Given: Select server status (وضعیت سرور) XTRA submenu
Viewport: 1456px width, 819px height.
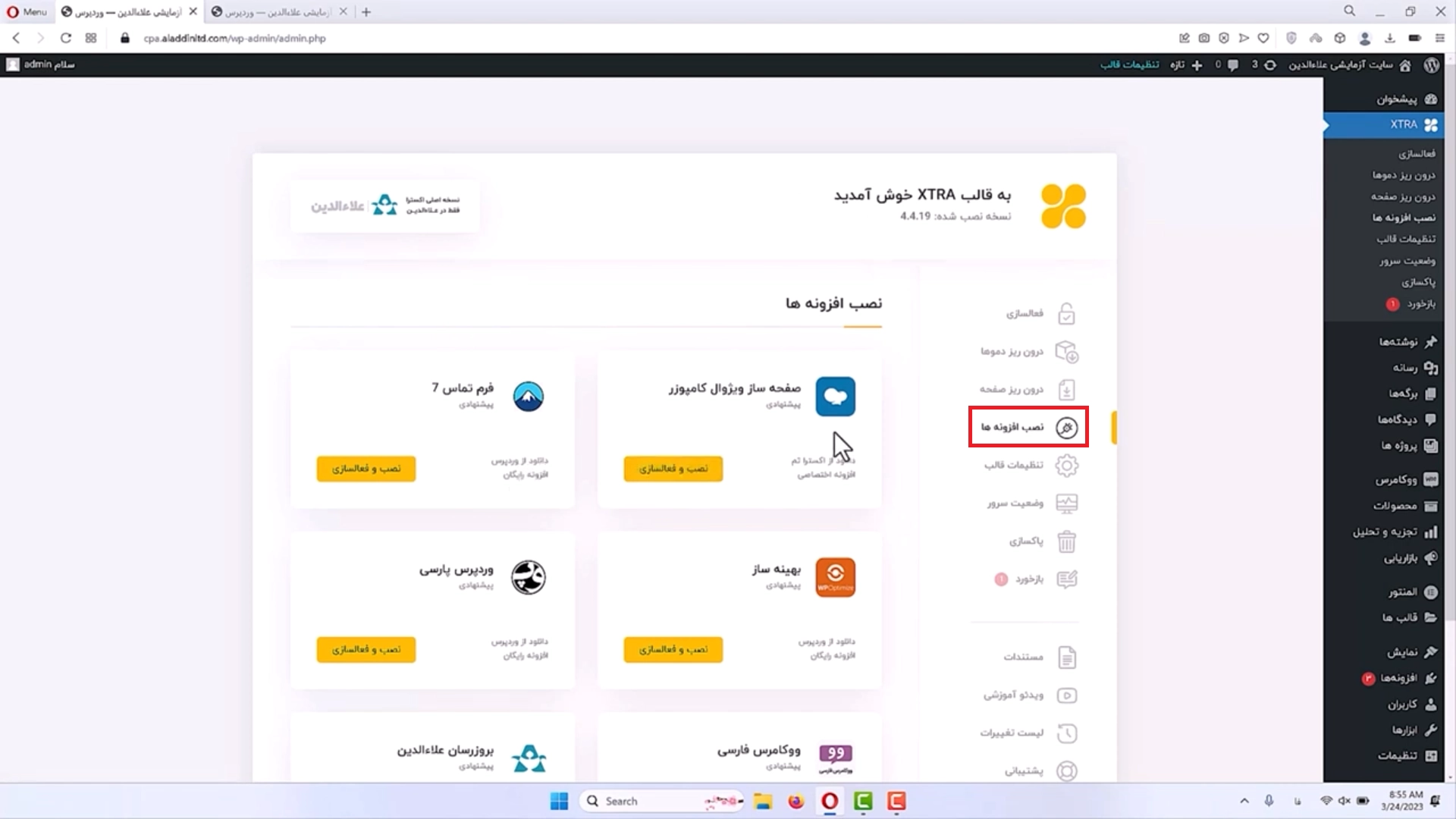Looking at the screenshot, I should click(1407, 261).
